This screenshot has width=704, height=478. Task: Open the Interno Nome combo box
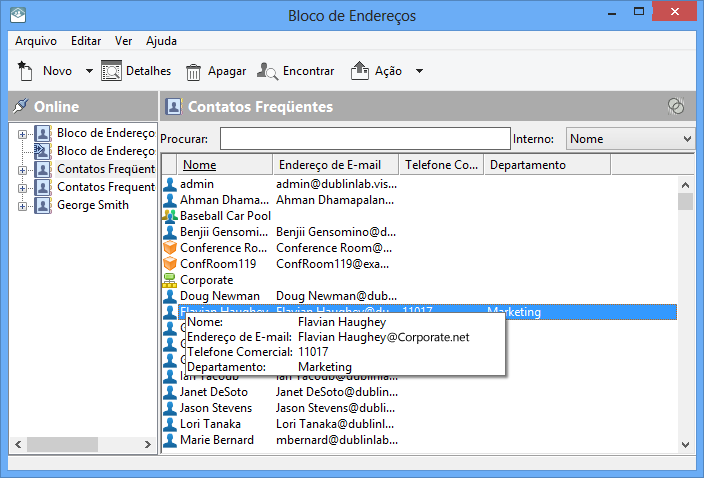[x=630, y=139]
